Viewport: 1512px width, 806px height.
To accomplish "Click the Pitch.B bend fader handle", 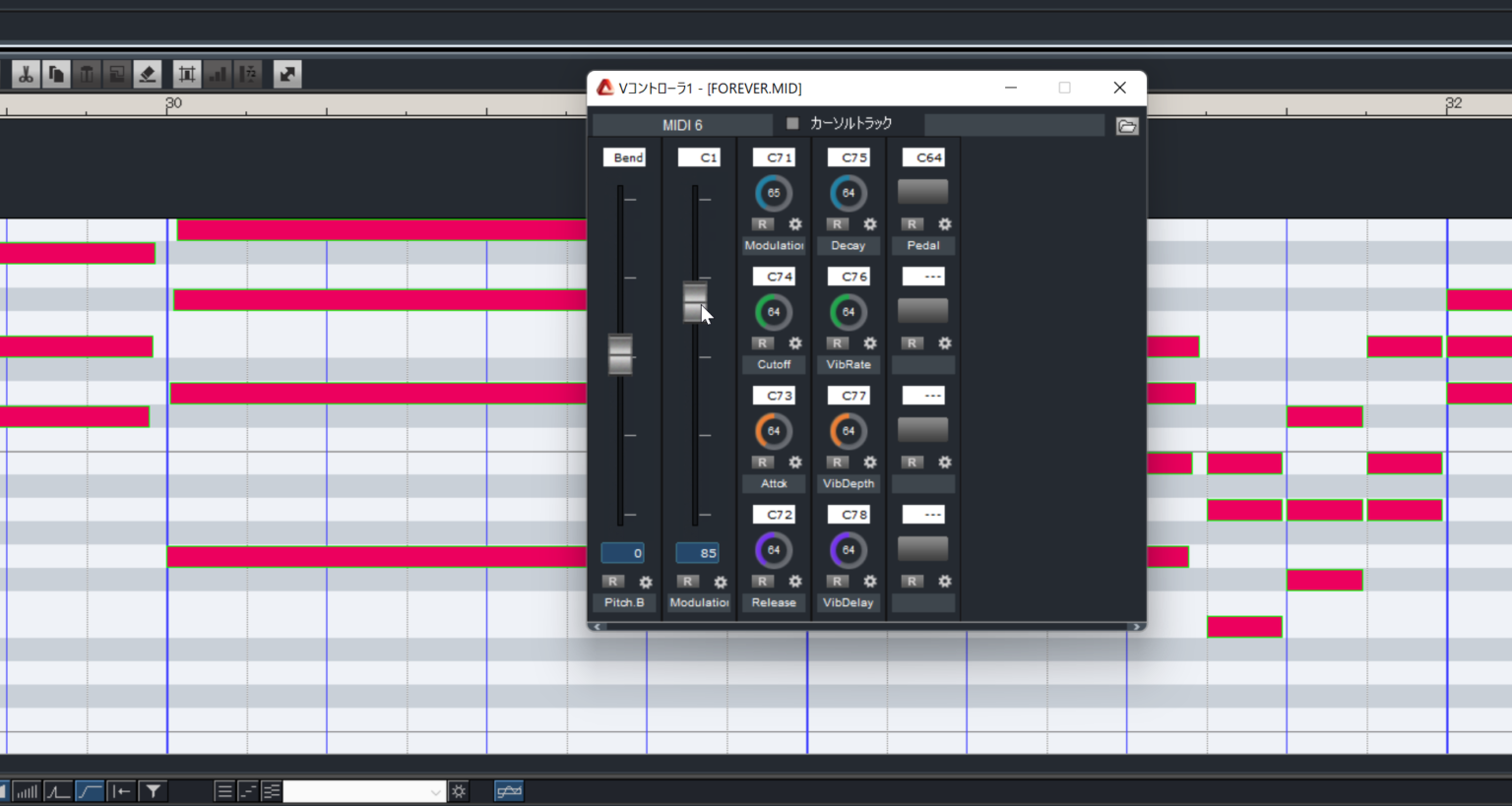I will click(620, 354).
